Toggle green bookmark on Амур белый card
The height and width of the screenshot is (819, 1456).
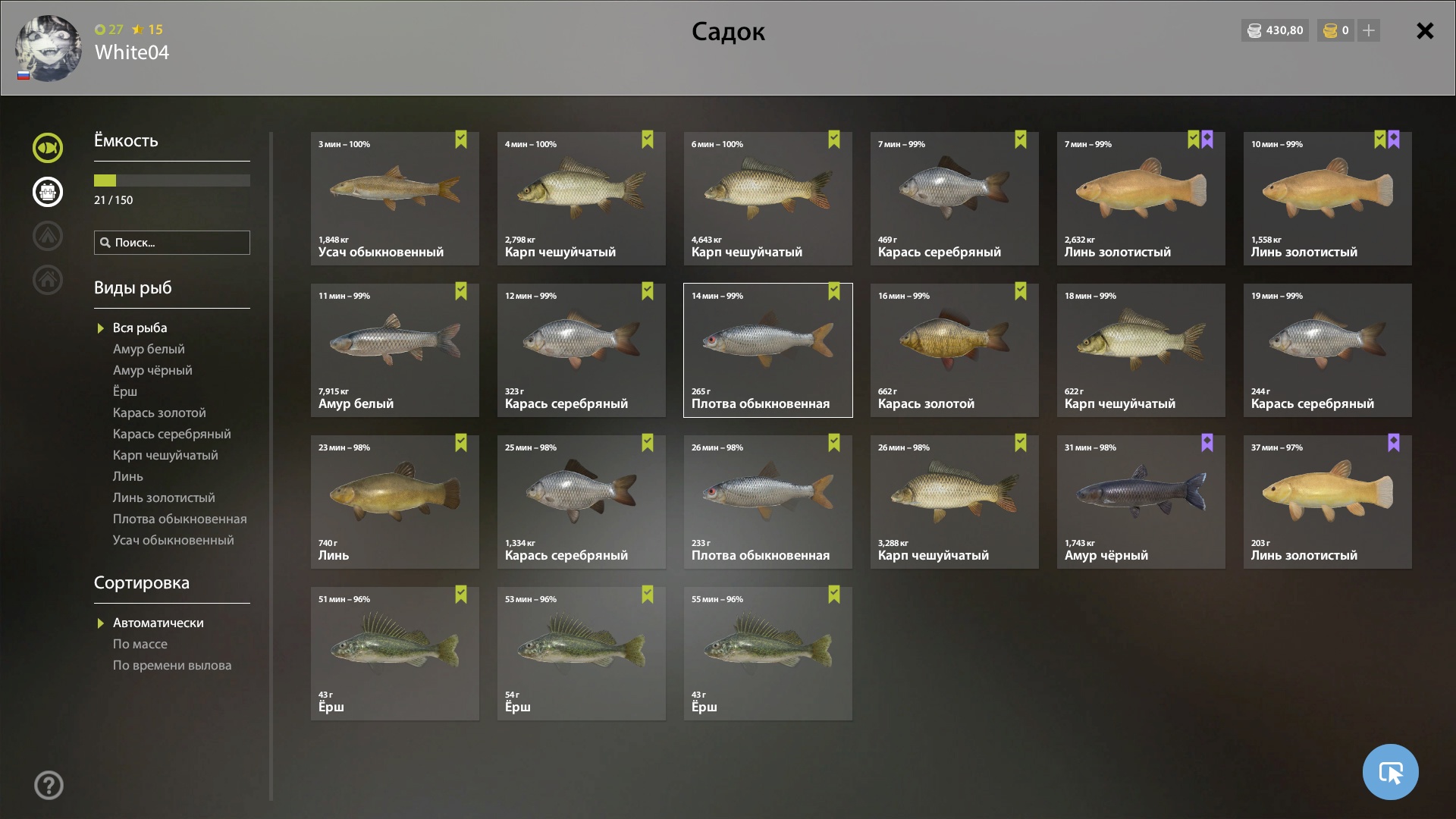coord(461,291)
